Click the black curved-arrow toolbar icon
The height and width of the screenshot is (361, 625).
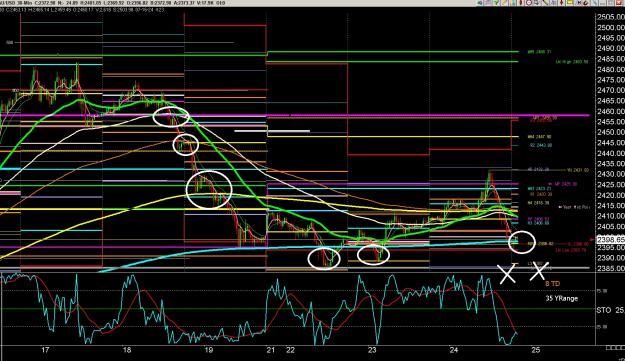585,3
